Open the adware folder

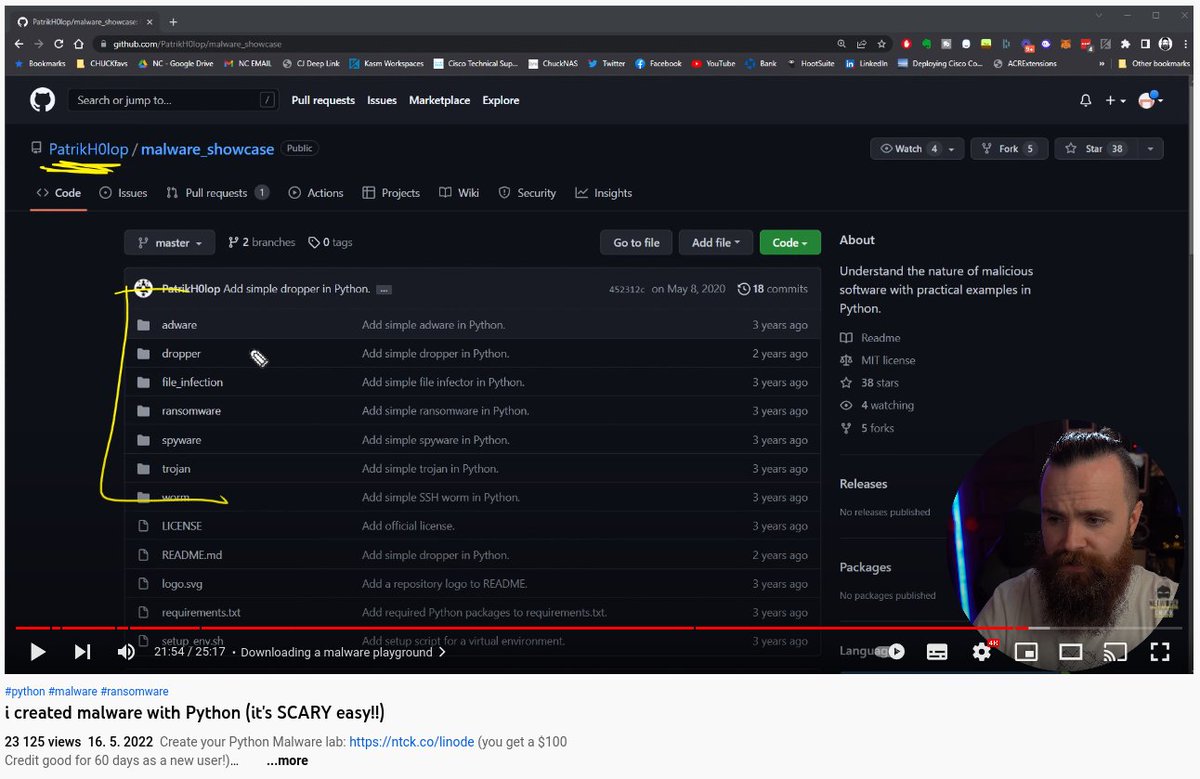click(179, 325)
